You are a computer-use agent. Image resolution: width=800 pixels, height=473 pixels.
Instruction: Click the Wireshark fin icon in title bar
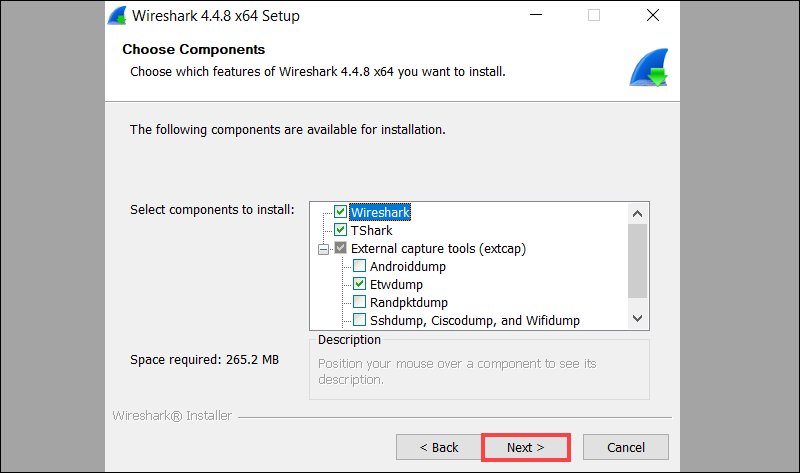(x=117, y=15)
